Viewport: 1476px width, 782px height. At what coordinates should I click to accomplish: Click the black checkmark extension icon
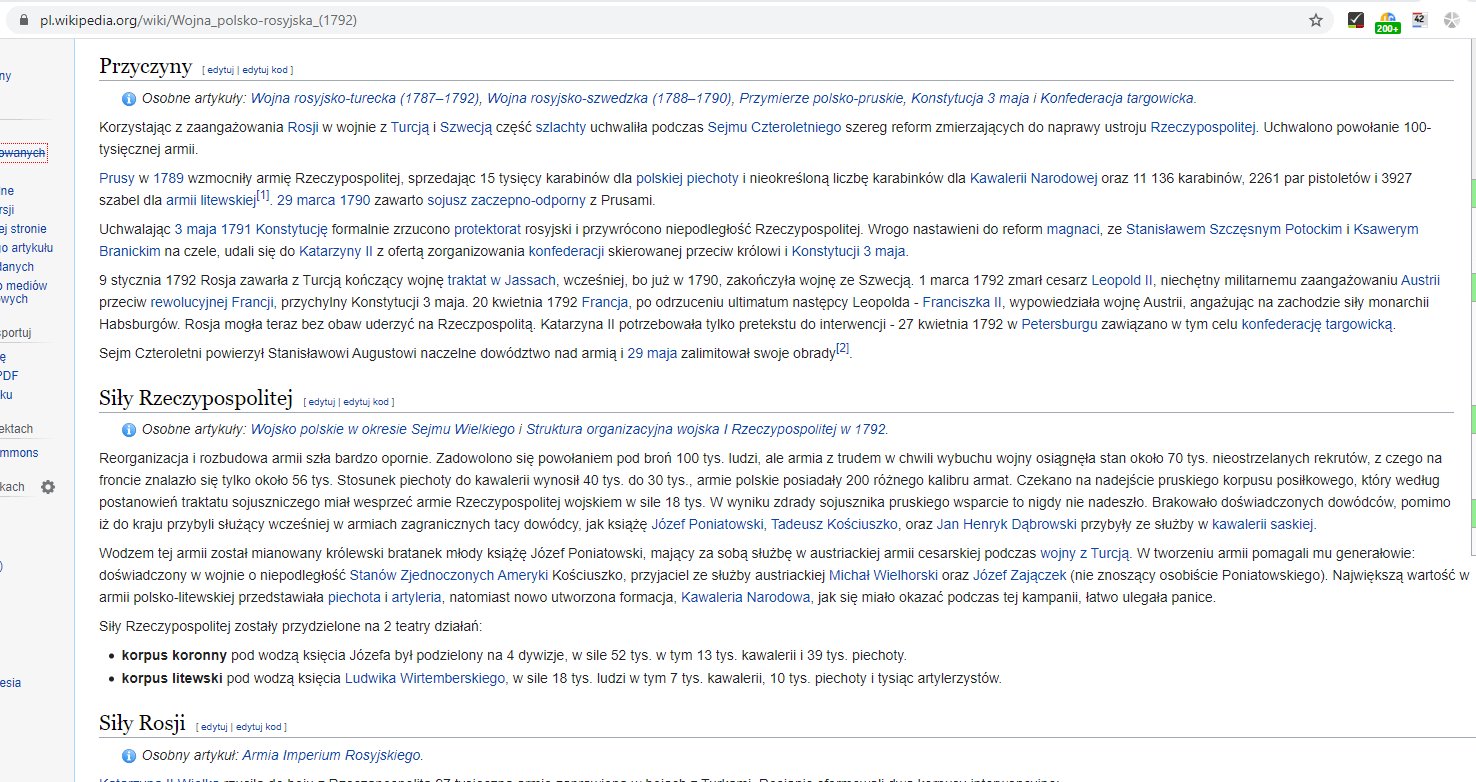pyautogui.click(x=1355, y=20)
